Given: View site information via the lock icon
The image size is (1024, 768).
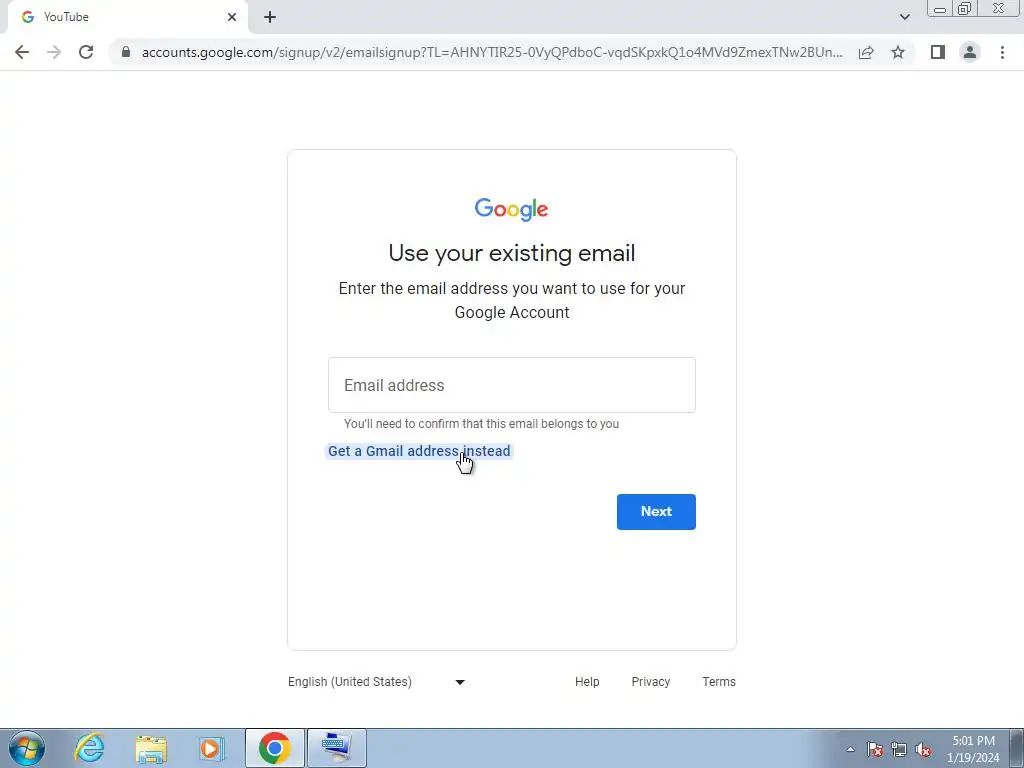Looking at the screenshot, I should 126,52.
